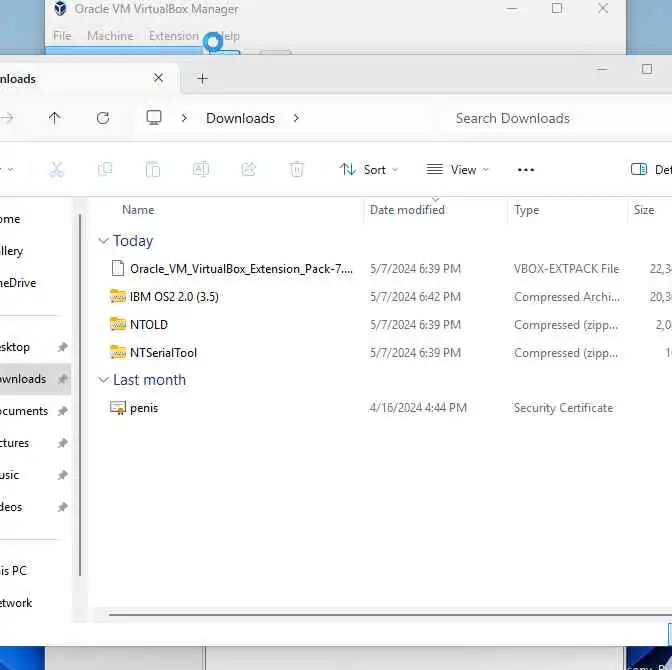Viewport: 672px width, 670px height.
Task: Click the Security Certificate type cell
Action: coord(563,408)
